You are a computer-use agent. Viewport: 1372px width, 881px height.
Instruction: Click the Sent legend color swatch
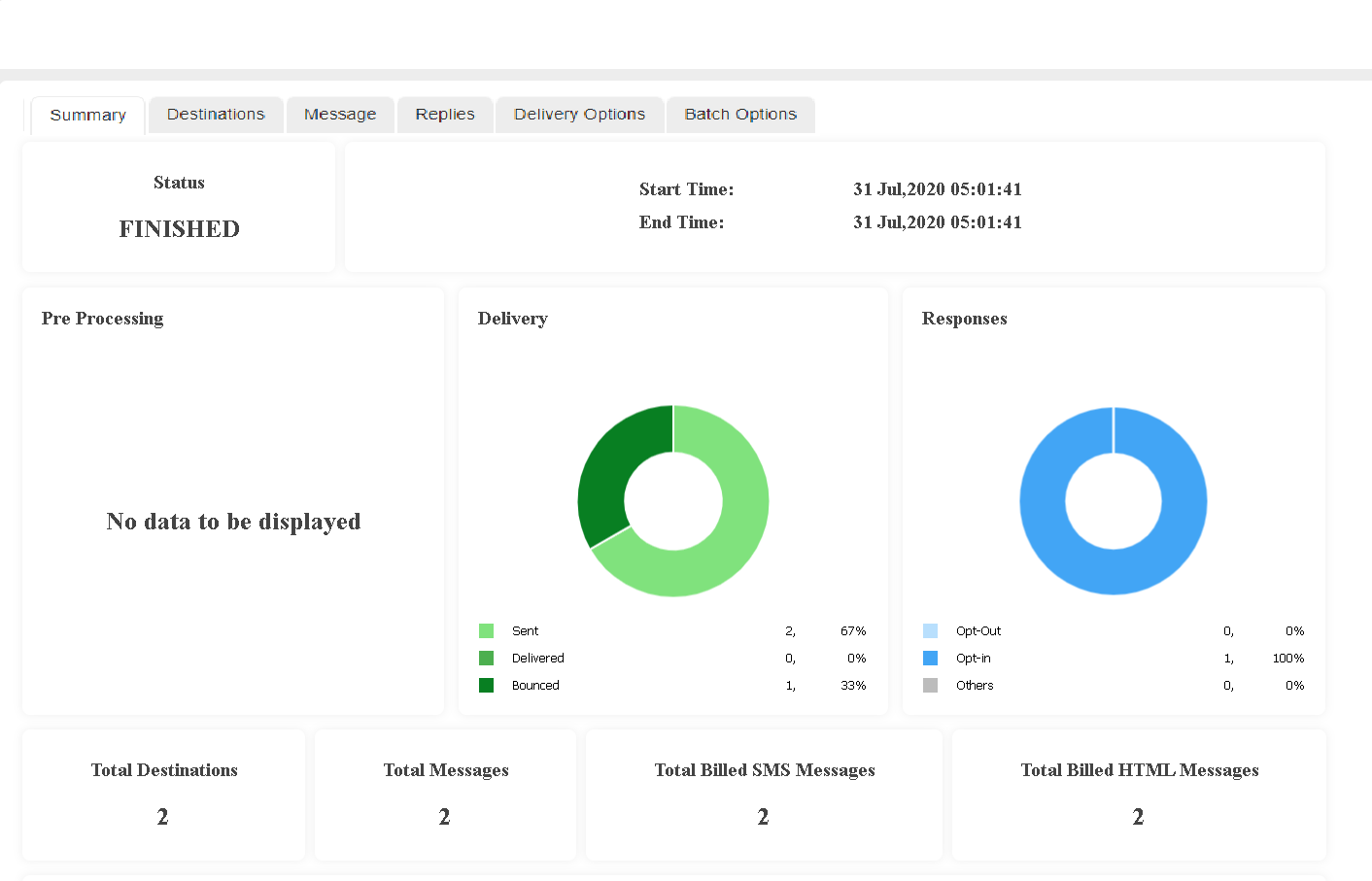tap(487, 631)
